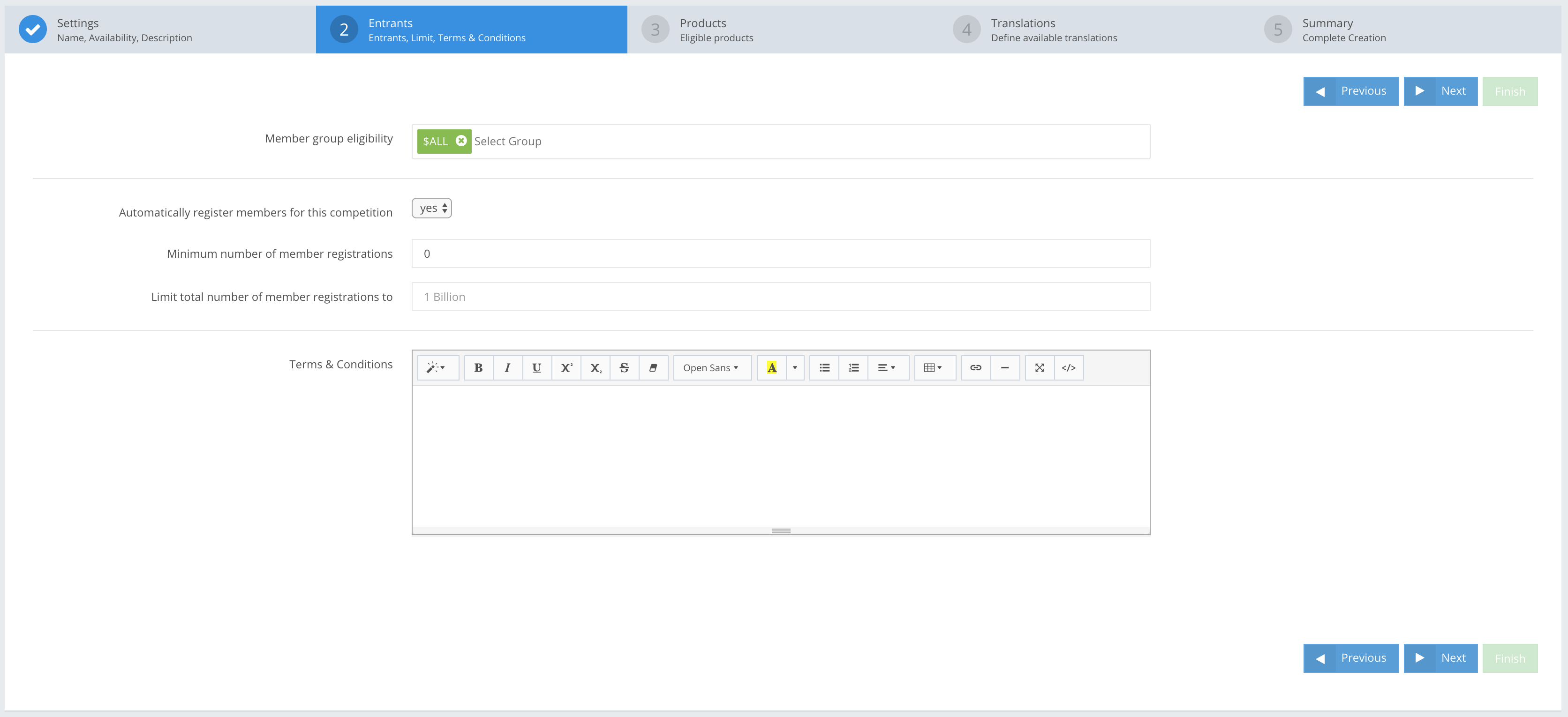Screen dimensions: 1568x717
Task: Click the underline formatting icon
Action: pos(536,368)
